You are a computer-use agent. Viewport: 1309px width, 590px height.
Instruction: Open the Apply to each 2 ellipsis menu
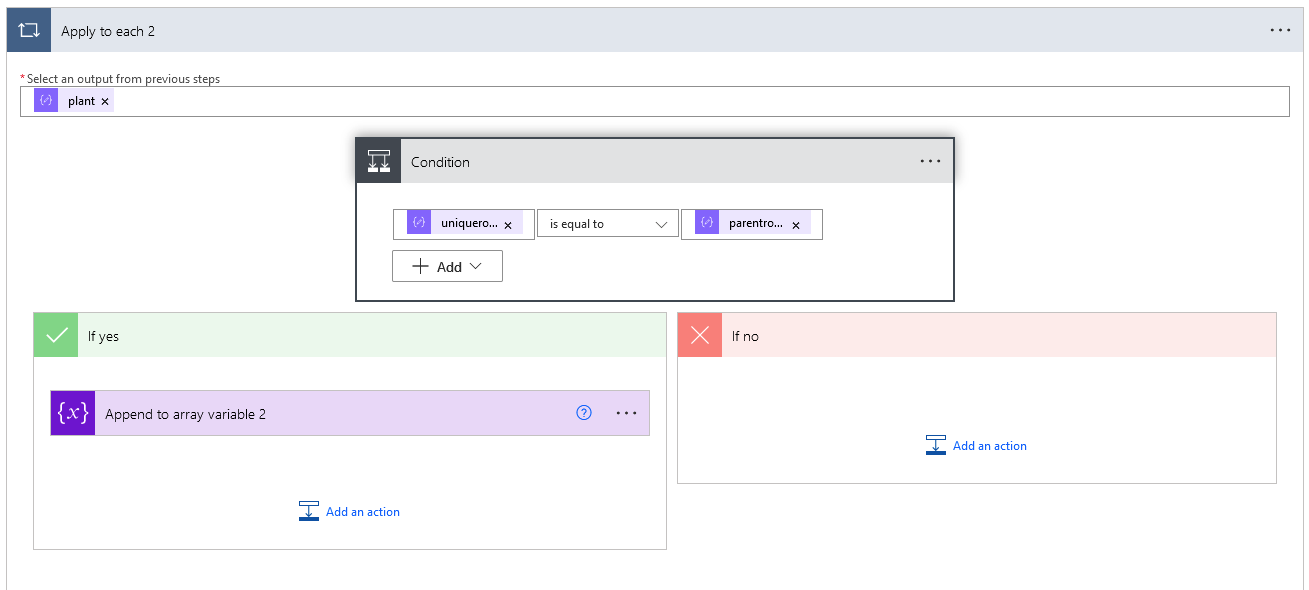[1280, 31]
